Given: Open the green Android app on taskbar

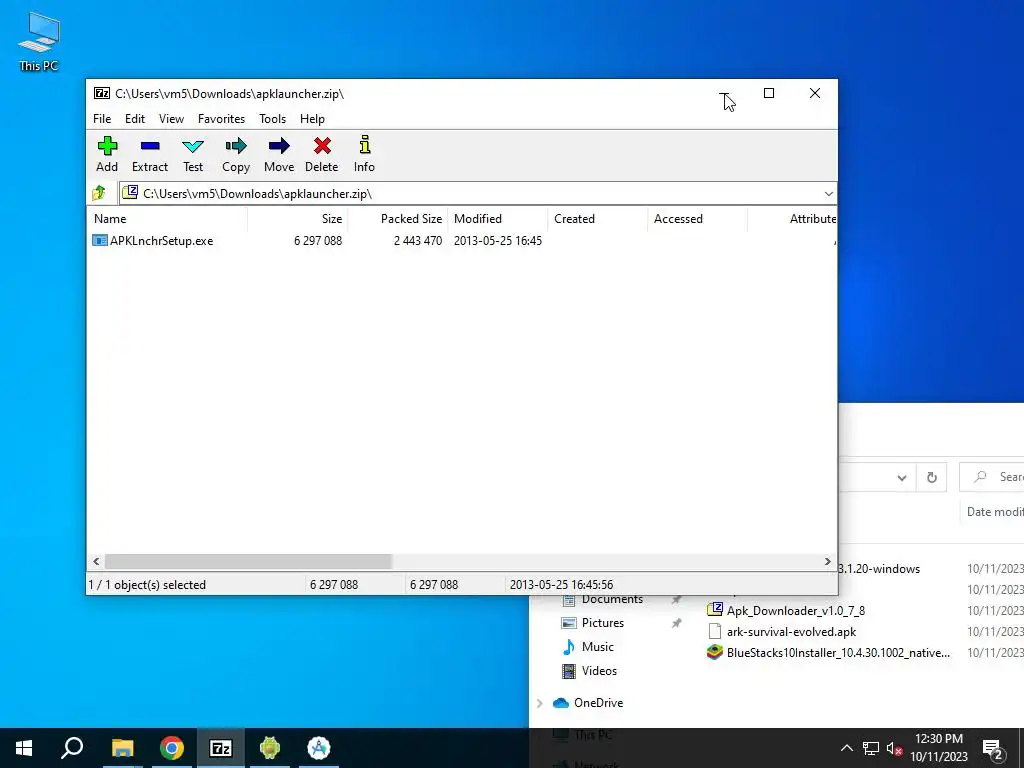Looking at the screenshot, I should tap(270, 748).
